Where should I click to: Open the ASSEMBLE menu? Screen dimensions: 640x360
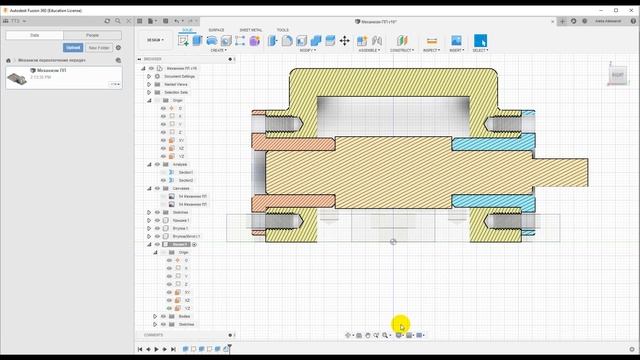369,50
